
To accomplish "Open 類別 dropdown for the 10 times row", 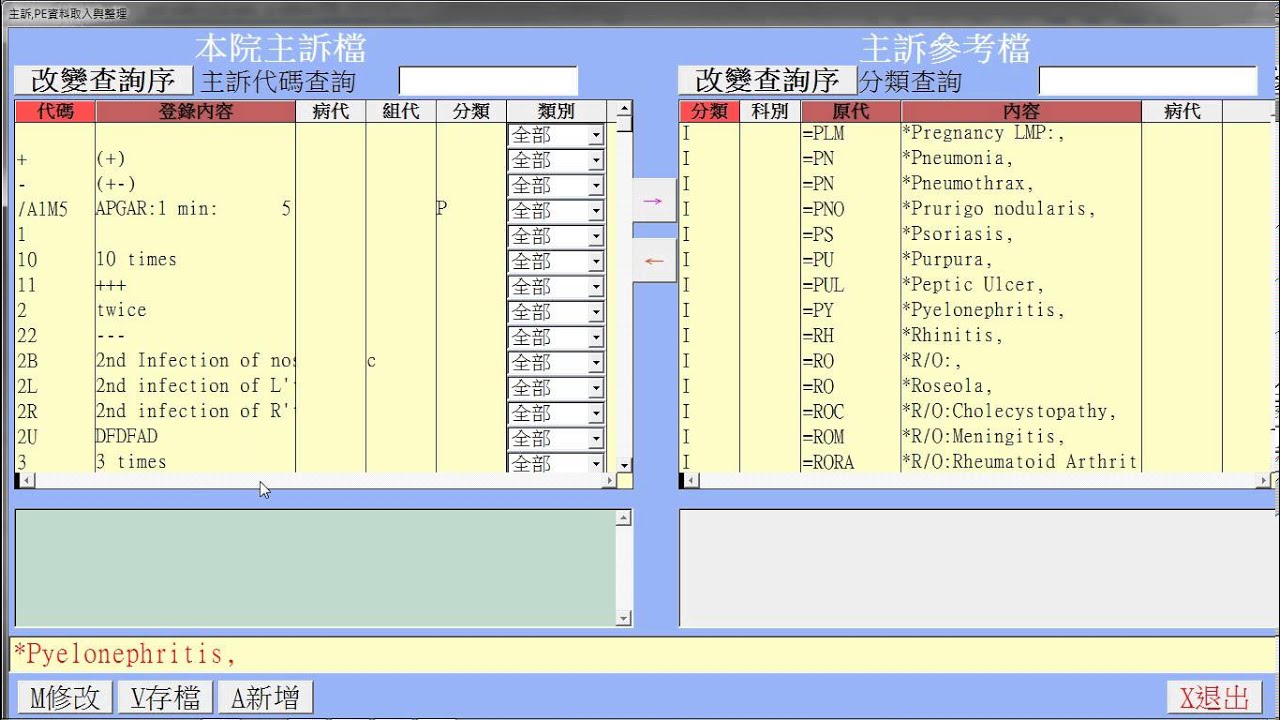I will click(x=595, y=261).
